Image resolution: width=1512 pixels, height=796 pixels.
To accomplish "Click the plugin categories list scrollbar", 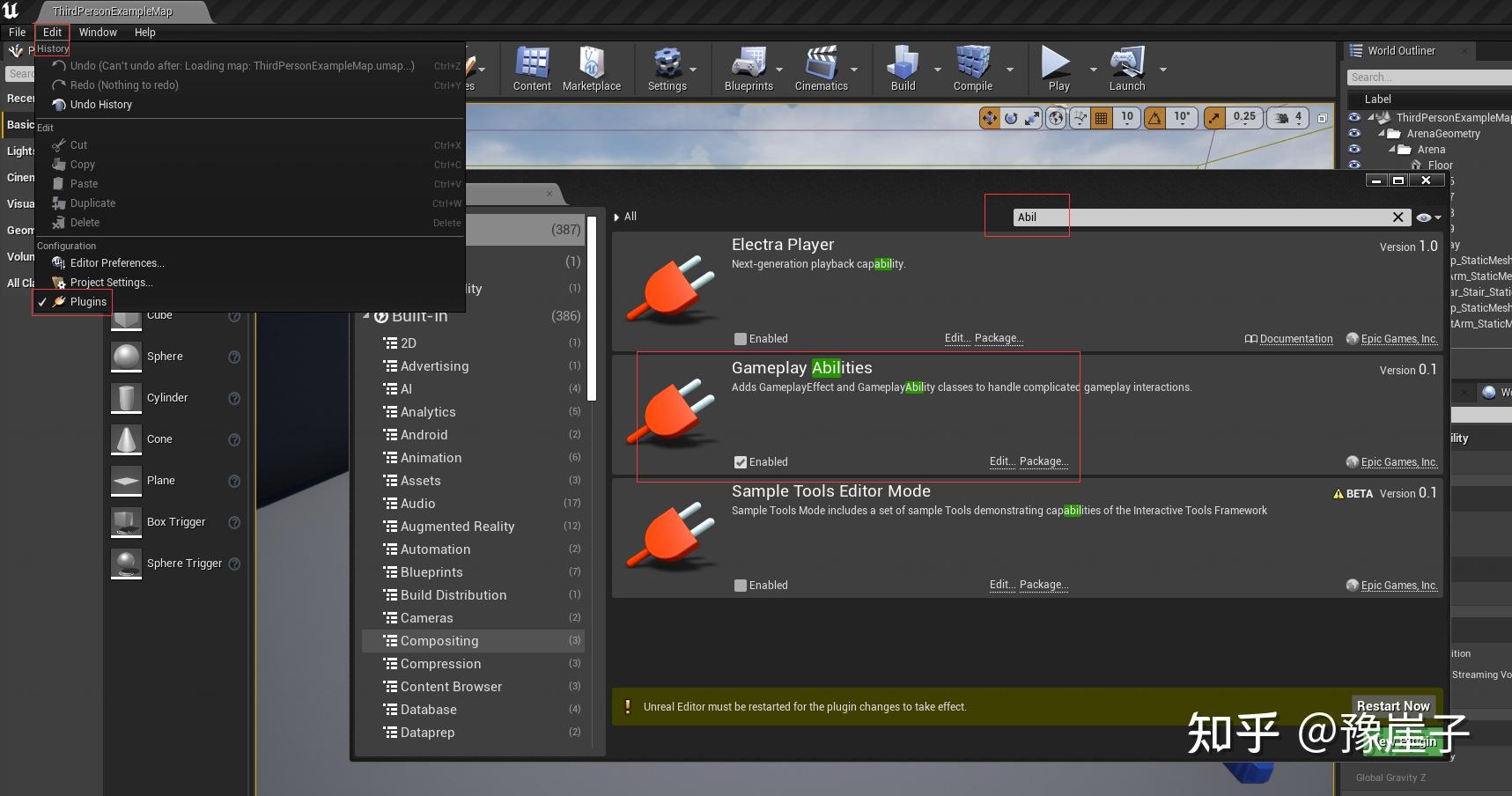I will tap(592, 308).
